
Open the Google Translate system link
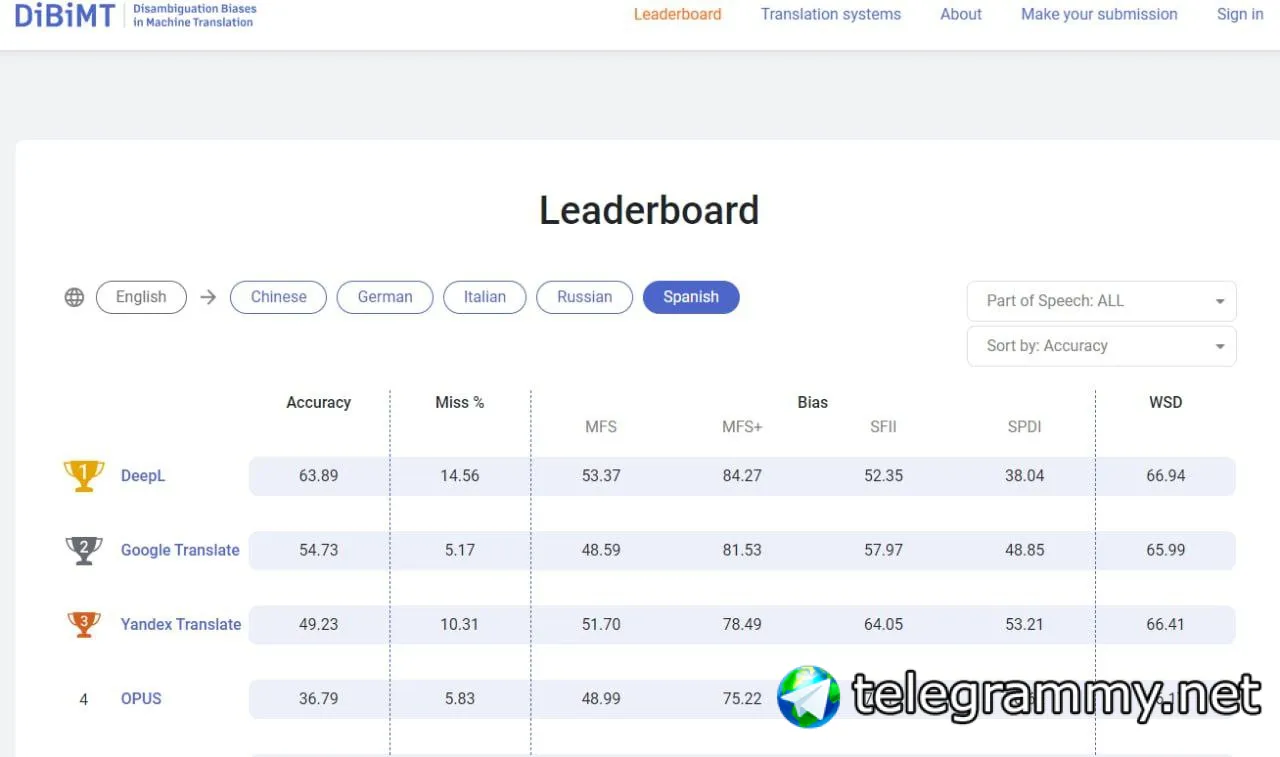tap(180, 550)
